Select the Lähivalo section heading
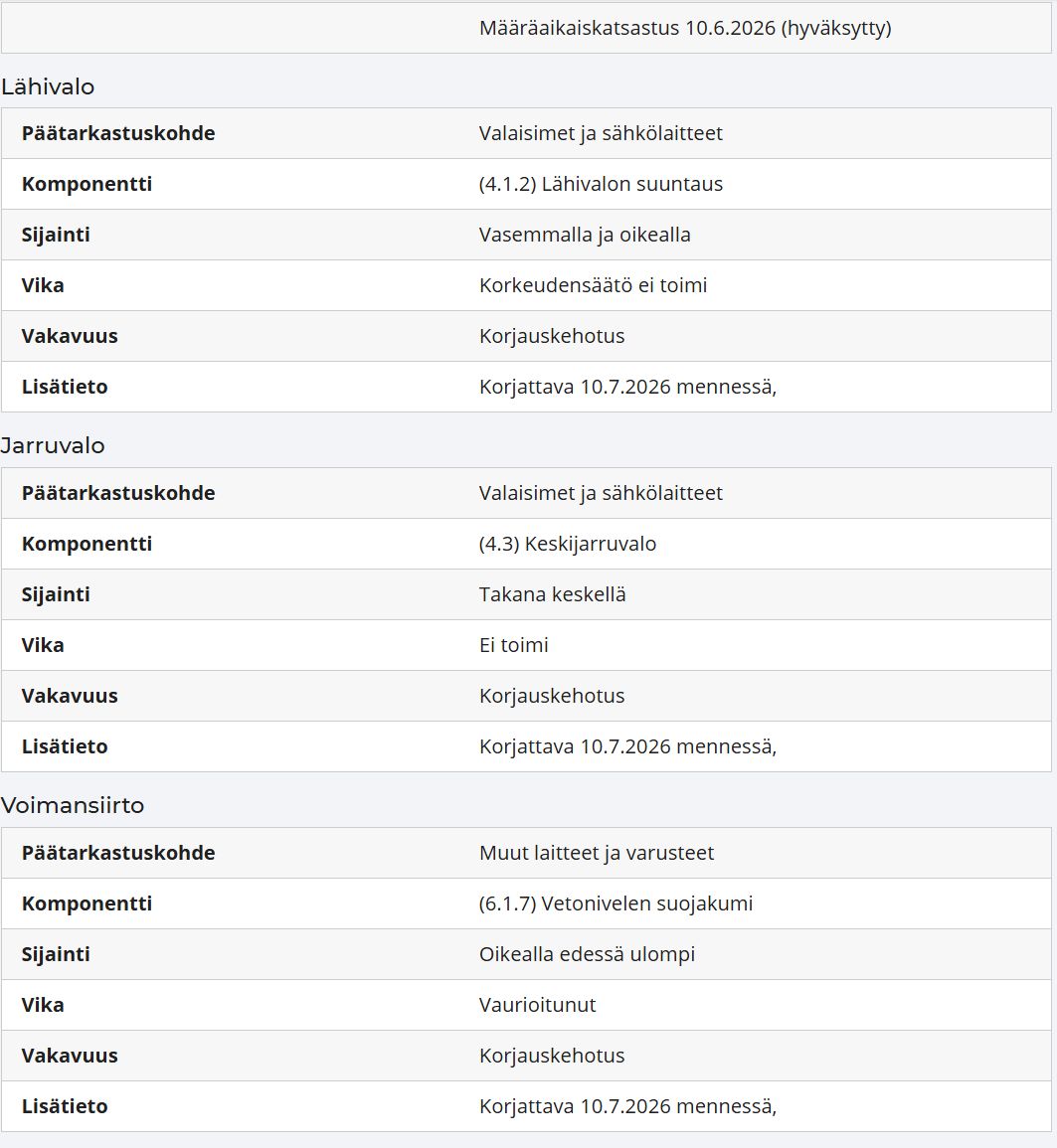 48,87
